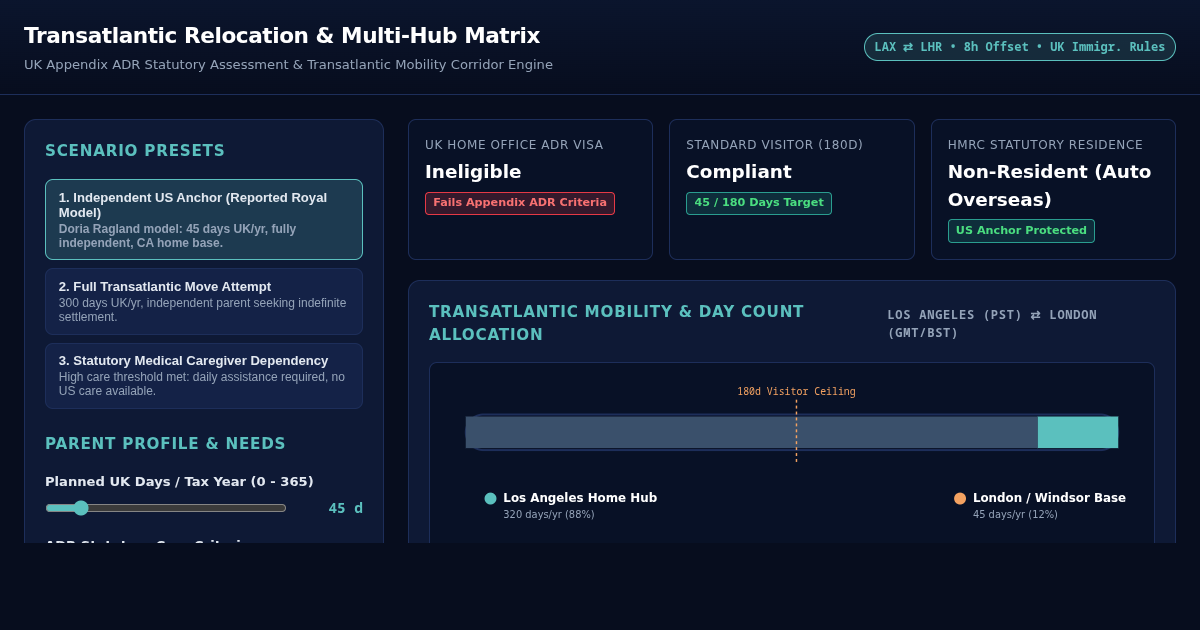Adjust the Planned UK Days slider
The image size is (1200, 630).
pyautogui.click(x=166, y=508)
